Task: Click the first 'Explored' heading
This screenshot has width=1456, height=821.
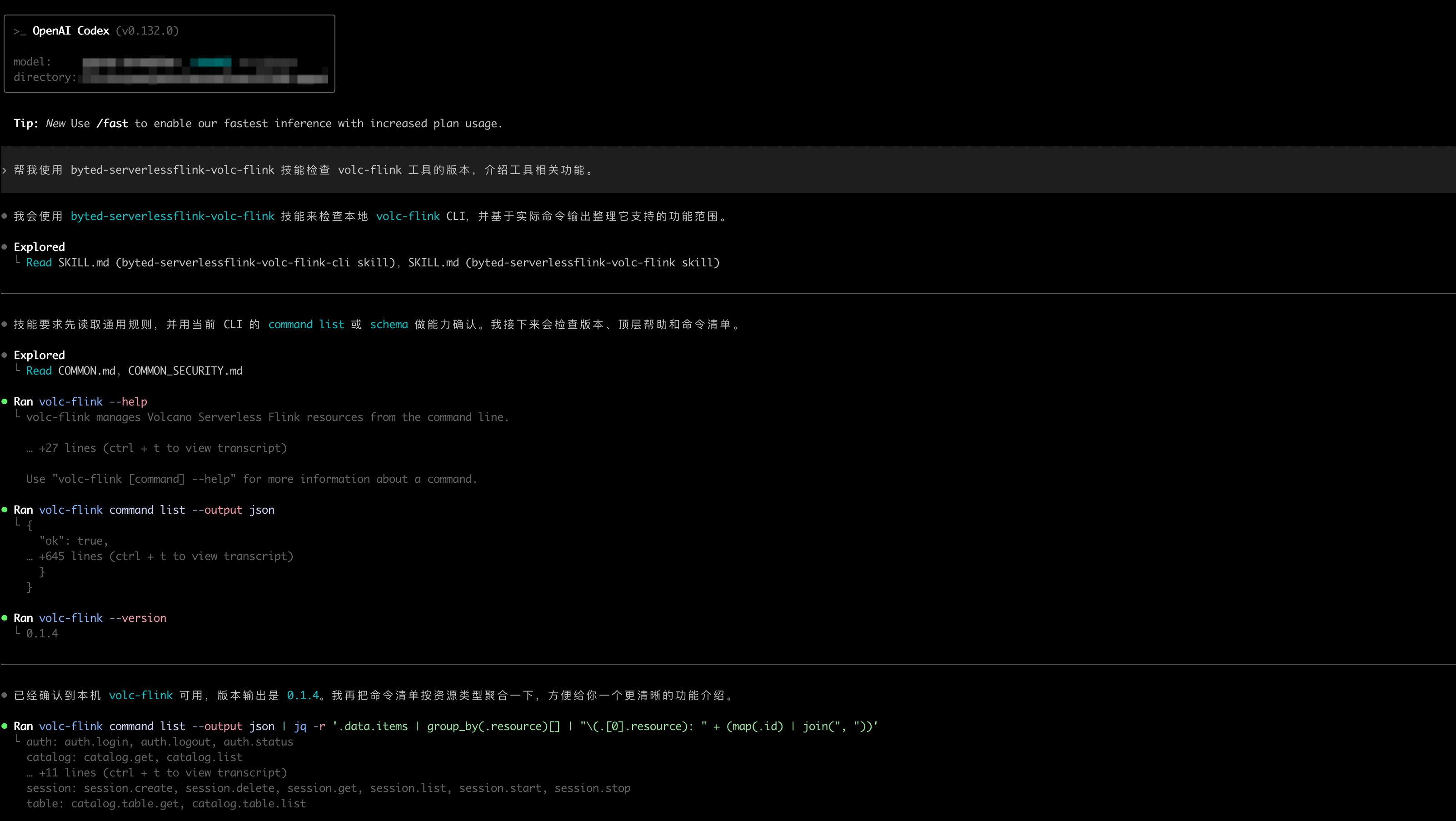Action: (x=39, y=247)
